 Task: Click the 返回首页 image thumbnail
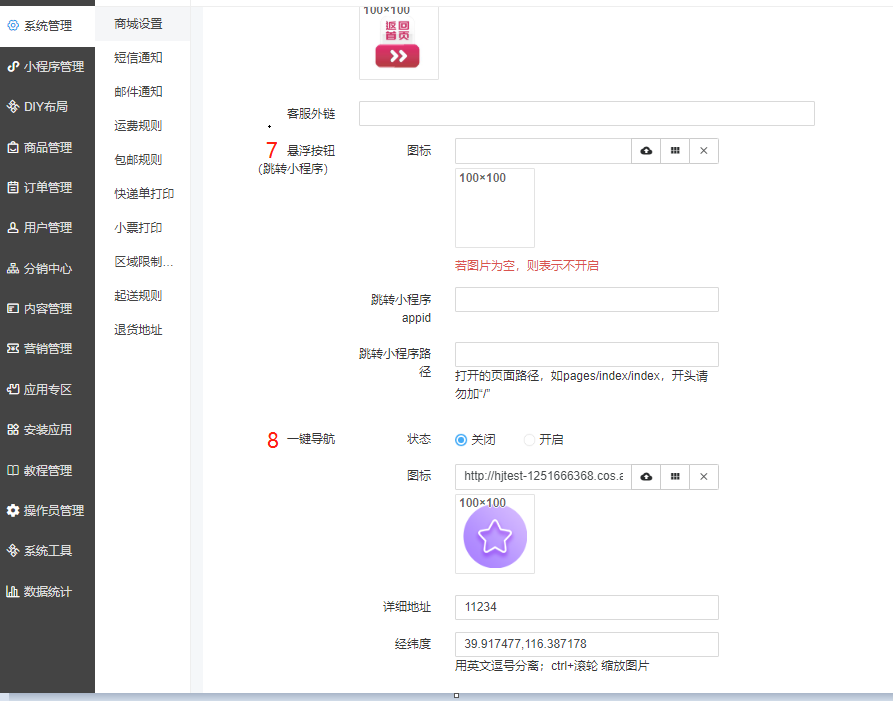[x=398, y=44]
